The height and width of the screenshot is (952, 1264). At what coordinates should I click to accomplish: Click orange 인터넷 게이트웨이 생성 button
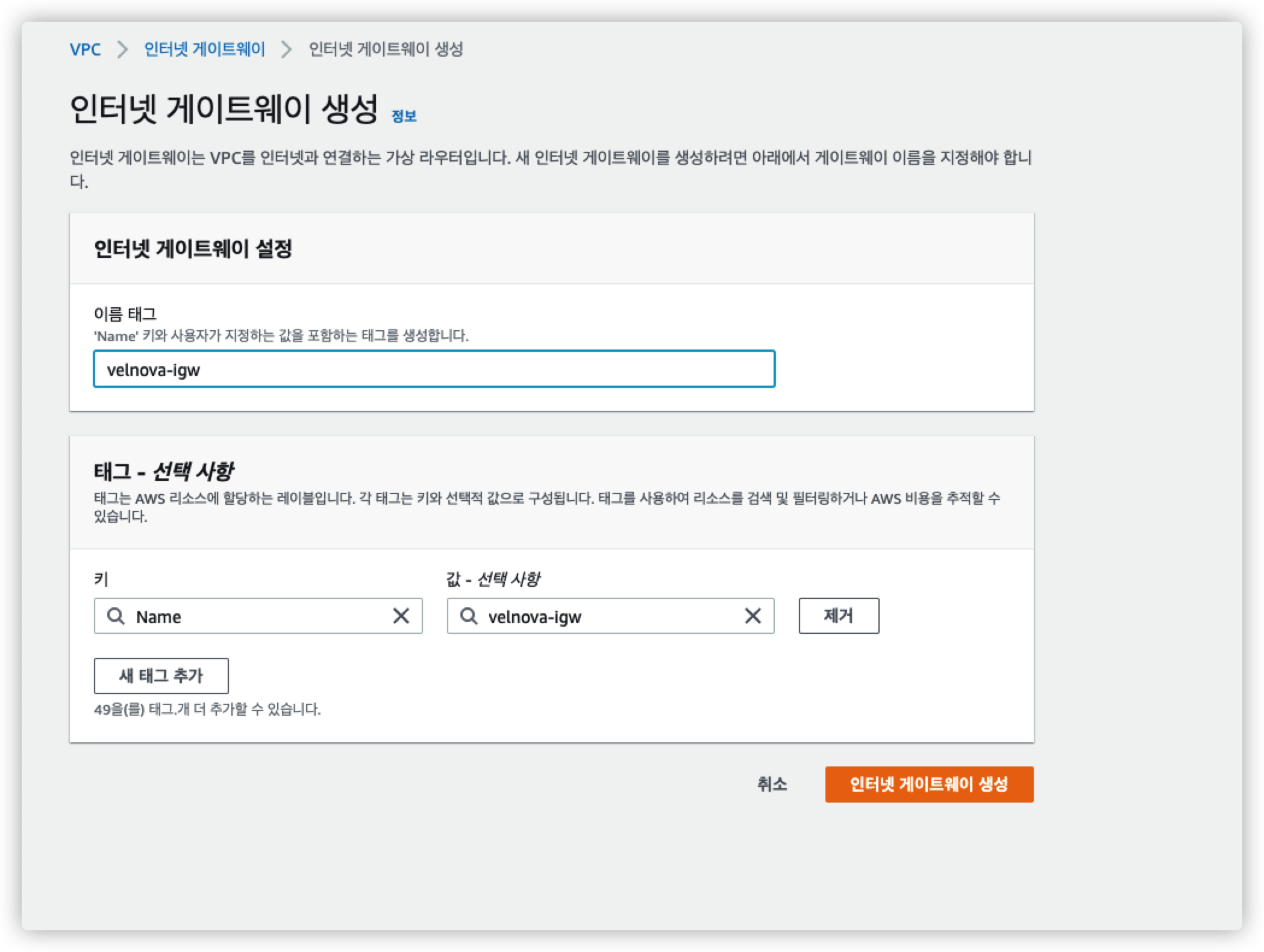coord(929,784)
